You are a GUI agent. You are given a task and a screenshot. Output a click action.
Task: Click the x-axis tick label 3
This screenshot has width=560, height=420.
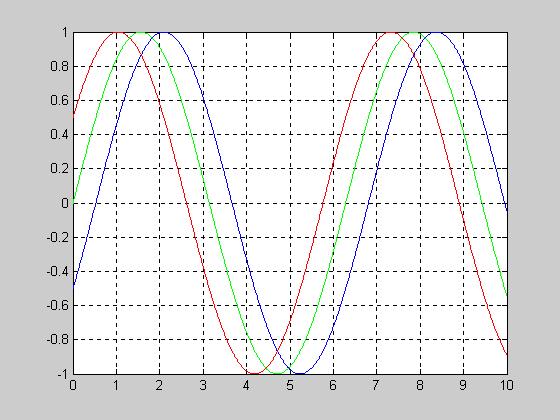203,385
